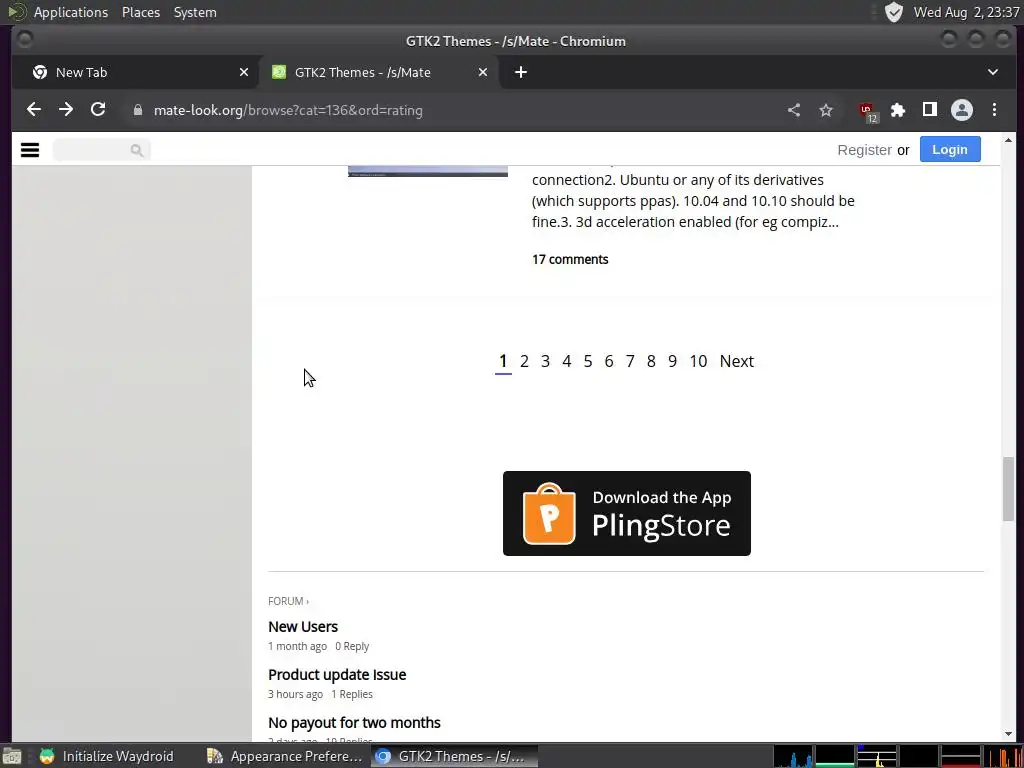1024x768 pixels.
Task: Click the site search magnifier icon
Action: pos(136,150)
